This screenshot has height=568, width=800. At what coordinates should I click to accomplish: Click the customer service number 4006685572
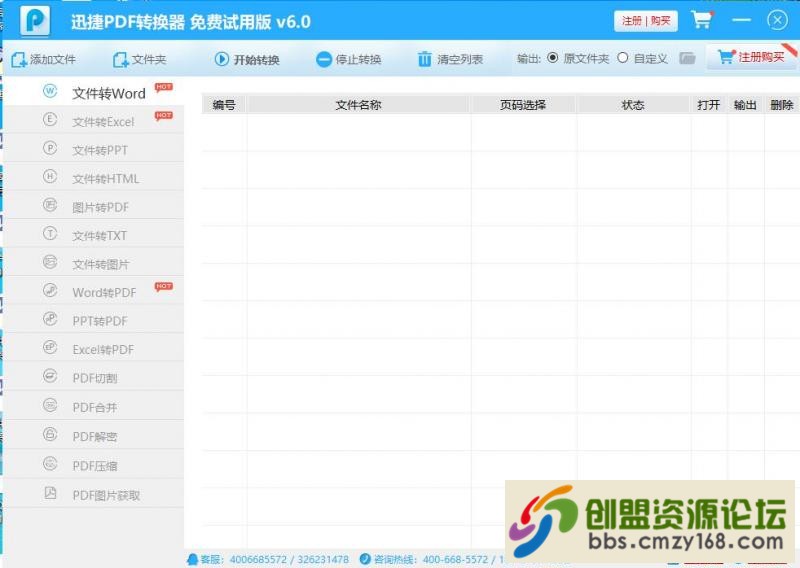pyautogui.click(x=258, y=560)
